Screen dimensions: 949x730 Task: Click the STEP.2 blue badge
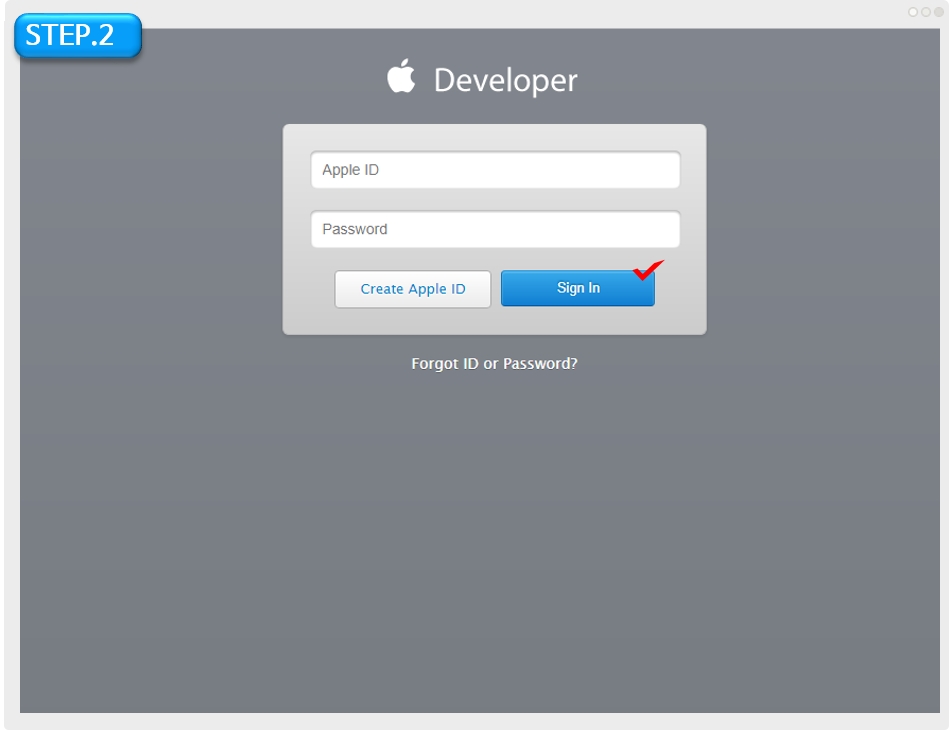tap(78, 35)
